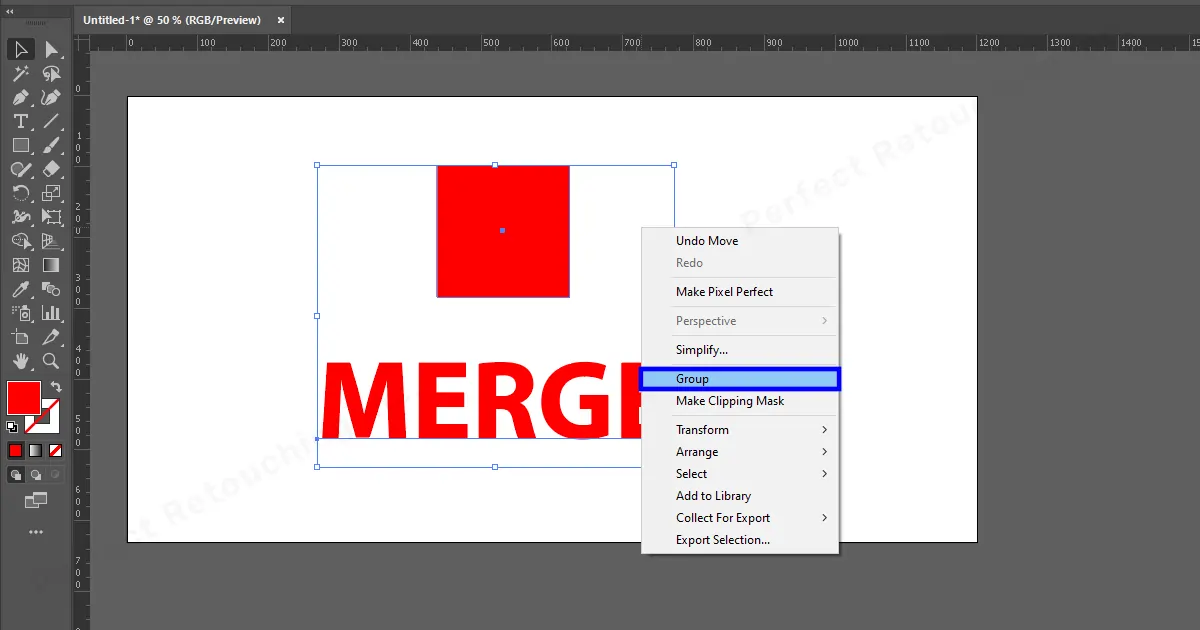Select the Direct Selection tool
This screenshot has width=1200, height=630.
pyautogui.click(x=51, y=49)
